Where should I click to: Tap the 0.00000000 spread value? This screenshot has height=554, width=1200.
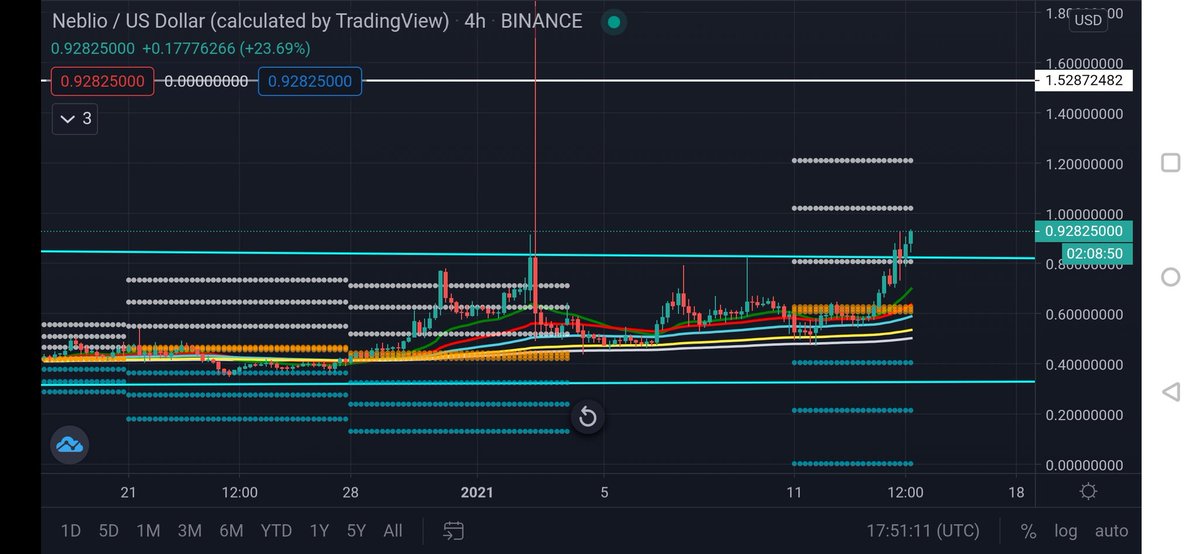(x=206, y=81)
